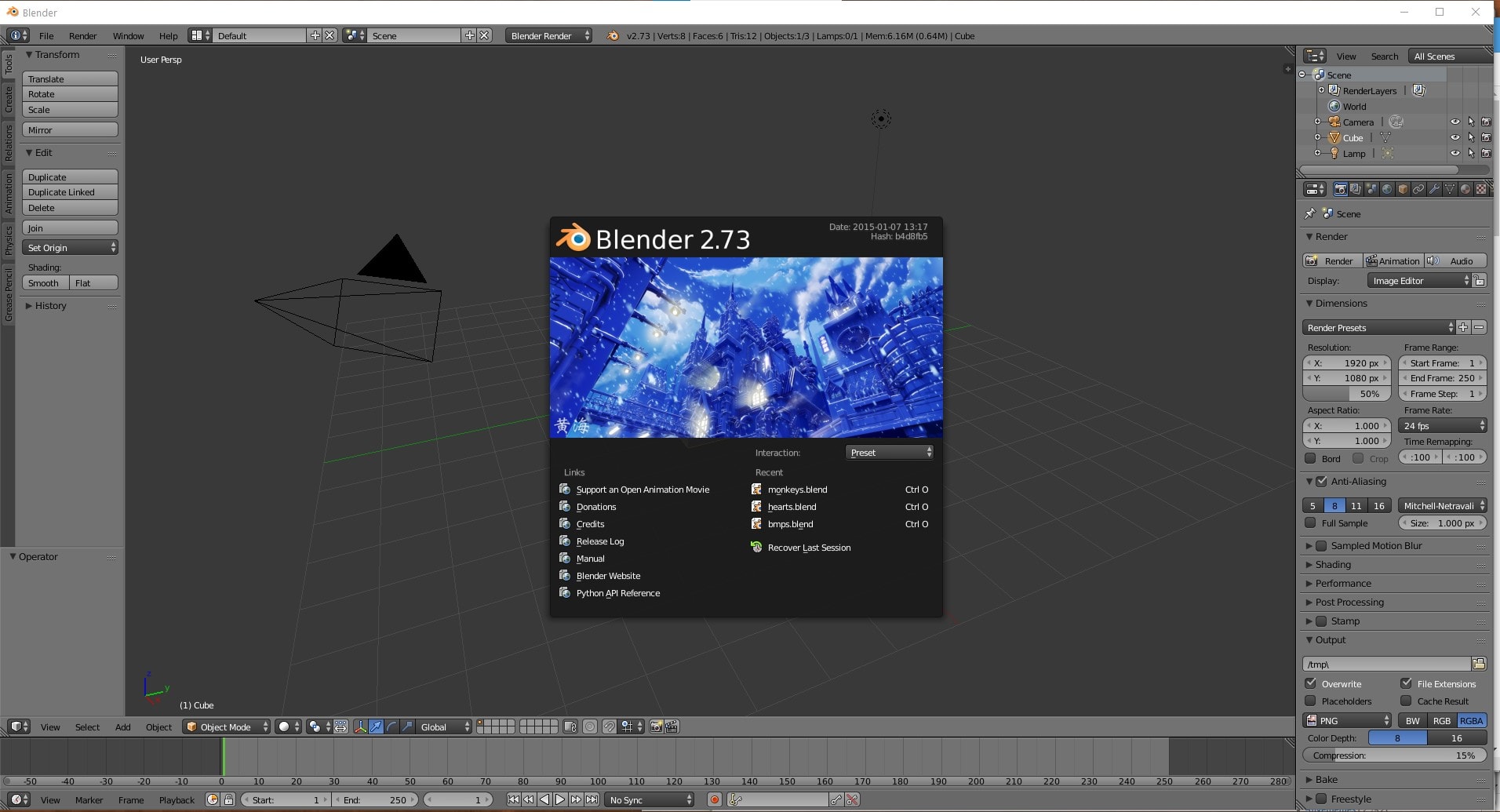Open the PNG file format dropdown

(x=1347, y=720)
